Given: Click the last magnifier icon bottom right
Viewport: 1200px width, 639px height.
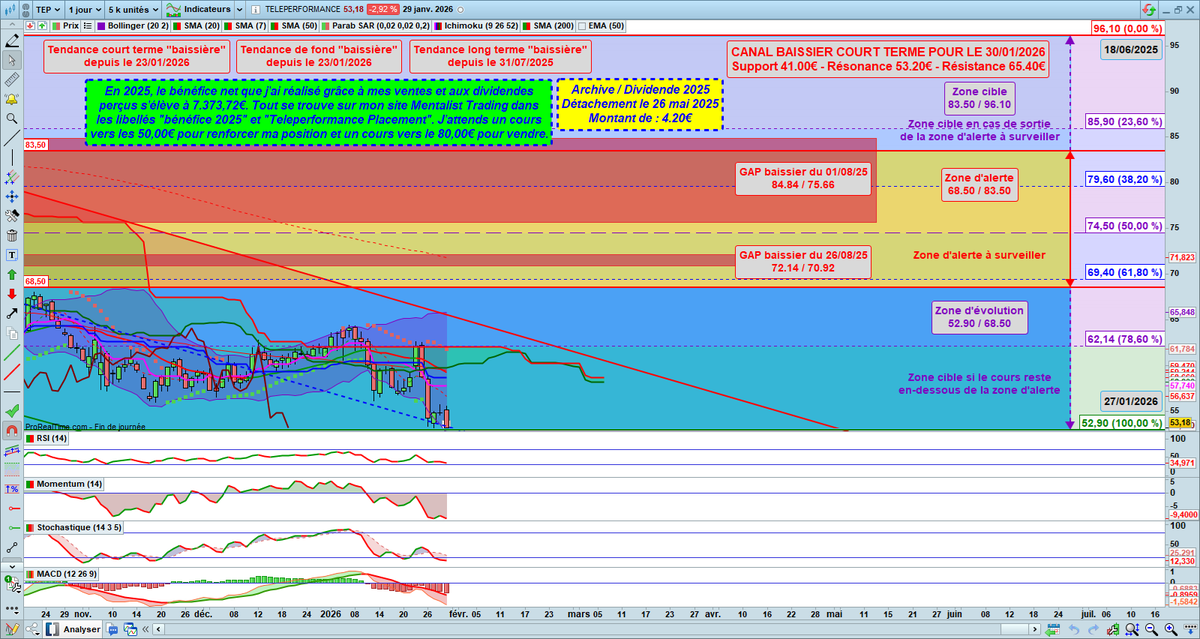Looking at the screenshot, I should pyautogui.click(x=1171, y=630).
